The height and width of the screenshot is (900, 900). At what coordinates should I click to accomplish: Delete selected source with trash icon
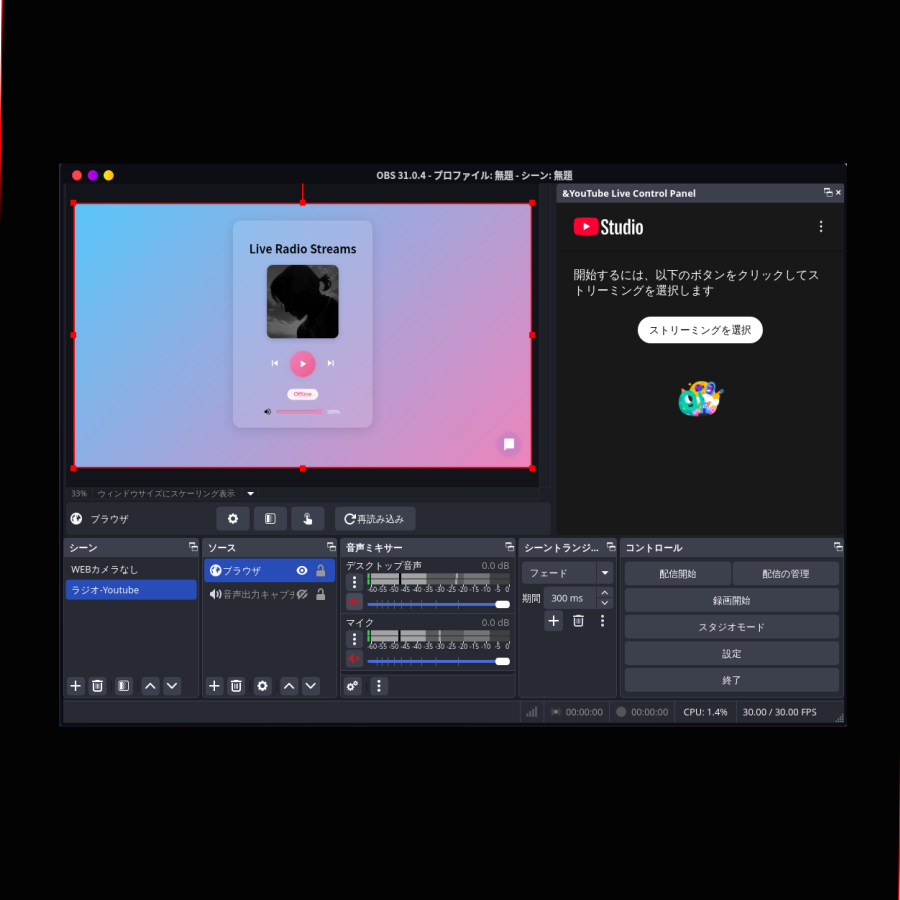pyautogui.click(x=236, y=686)
